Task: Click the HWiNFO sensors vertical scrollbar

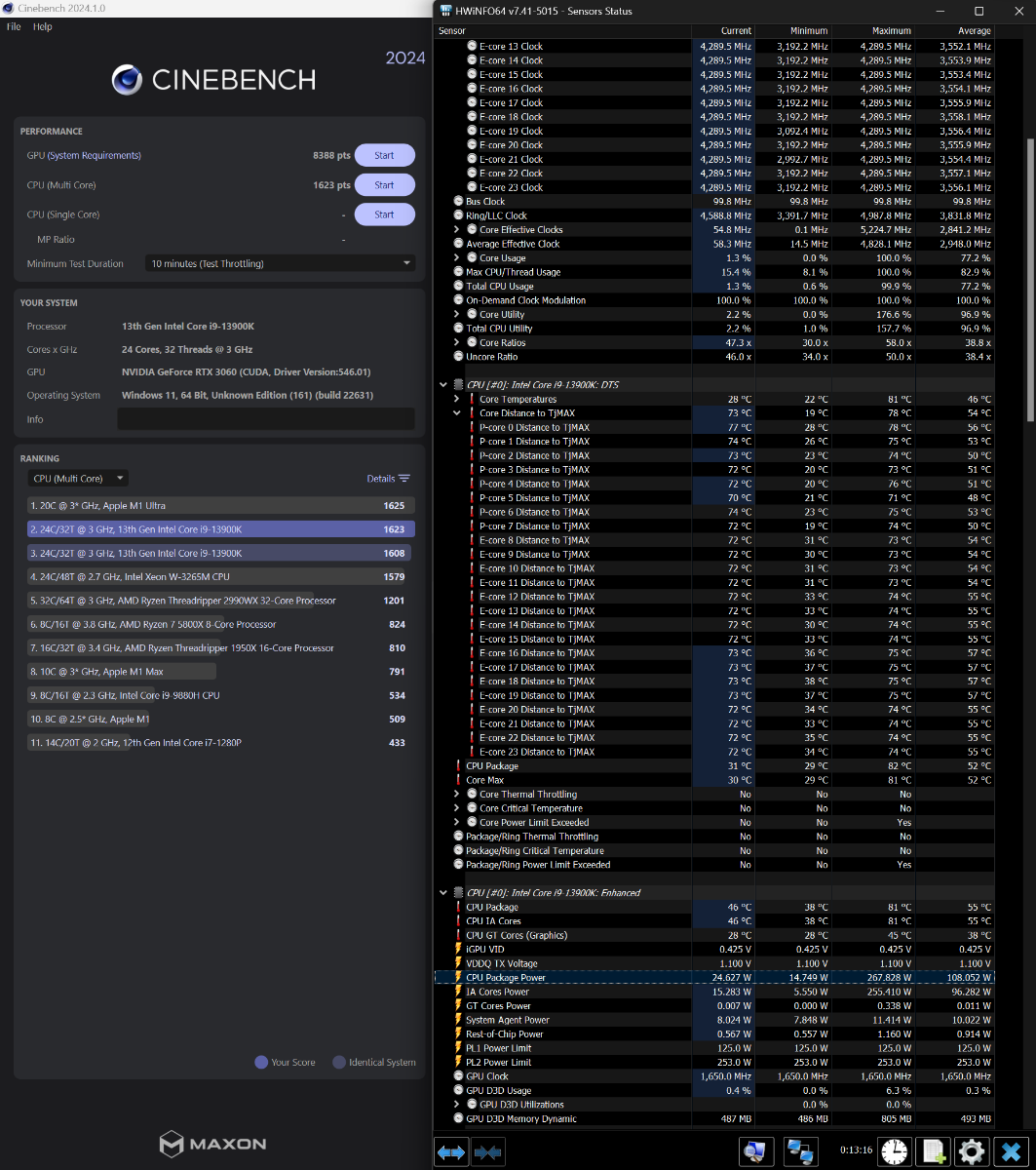Action: pyautogui.click(x=1030, y=280)
